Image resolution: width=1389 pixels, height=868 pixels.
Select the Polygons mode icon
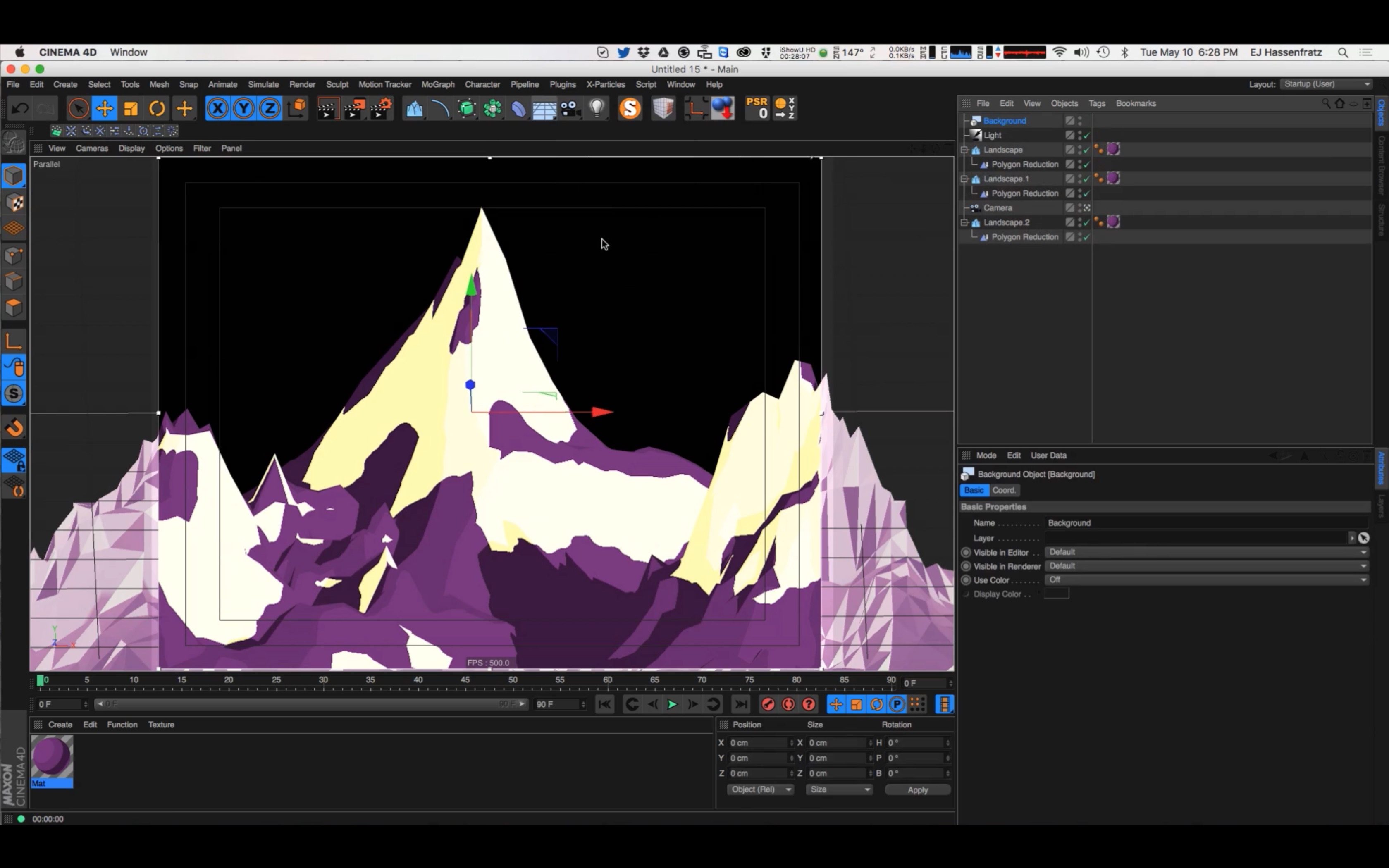pyautogui.click(x=14, y=308)
